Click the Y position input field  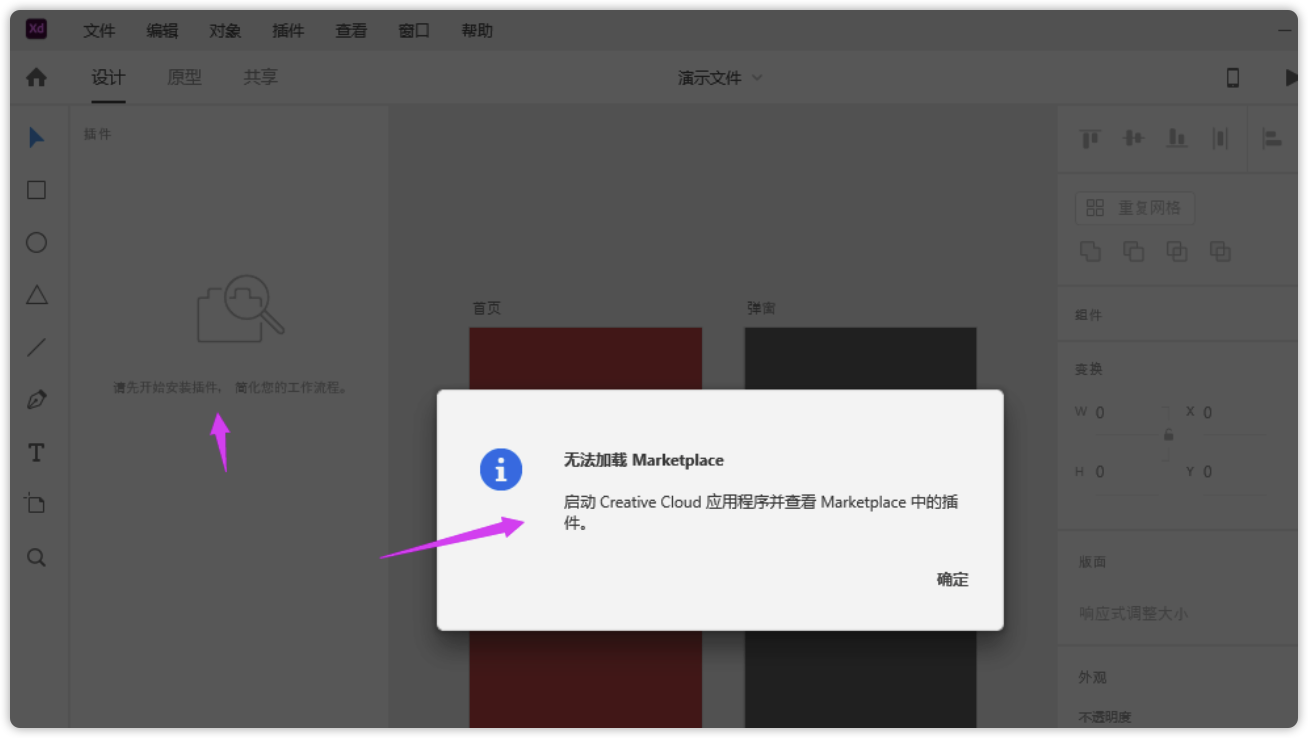point(1235,472)
